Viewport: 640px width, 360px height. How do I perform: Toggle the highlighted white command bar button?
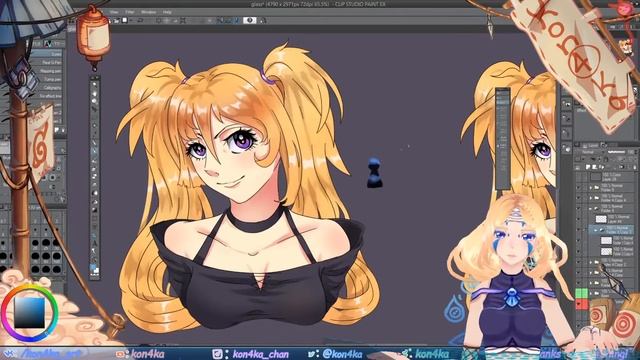tap(249, 20)
